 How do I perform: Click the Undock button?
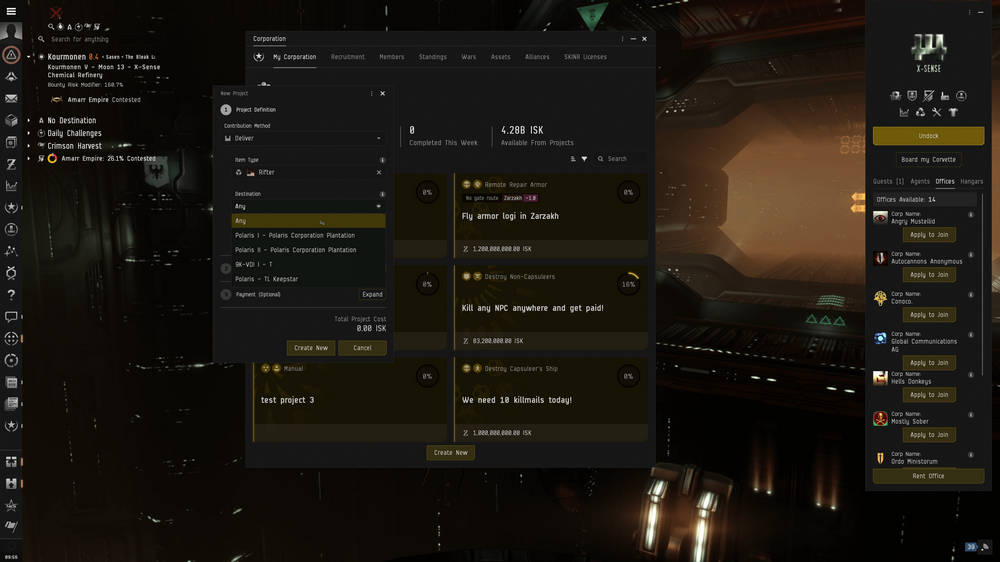[x=928, y=136]
